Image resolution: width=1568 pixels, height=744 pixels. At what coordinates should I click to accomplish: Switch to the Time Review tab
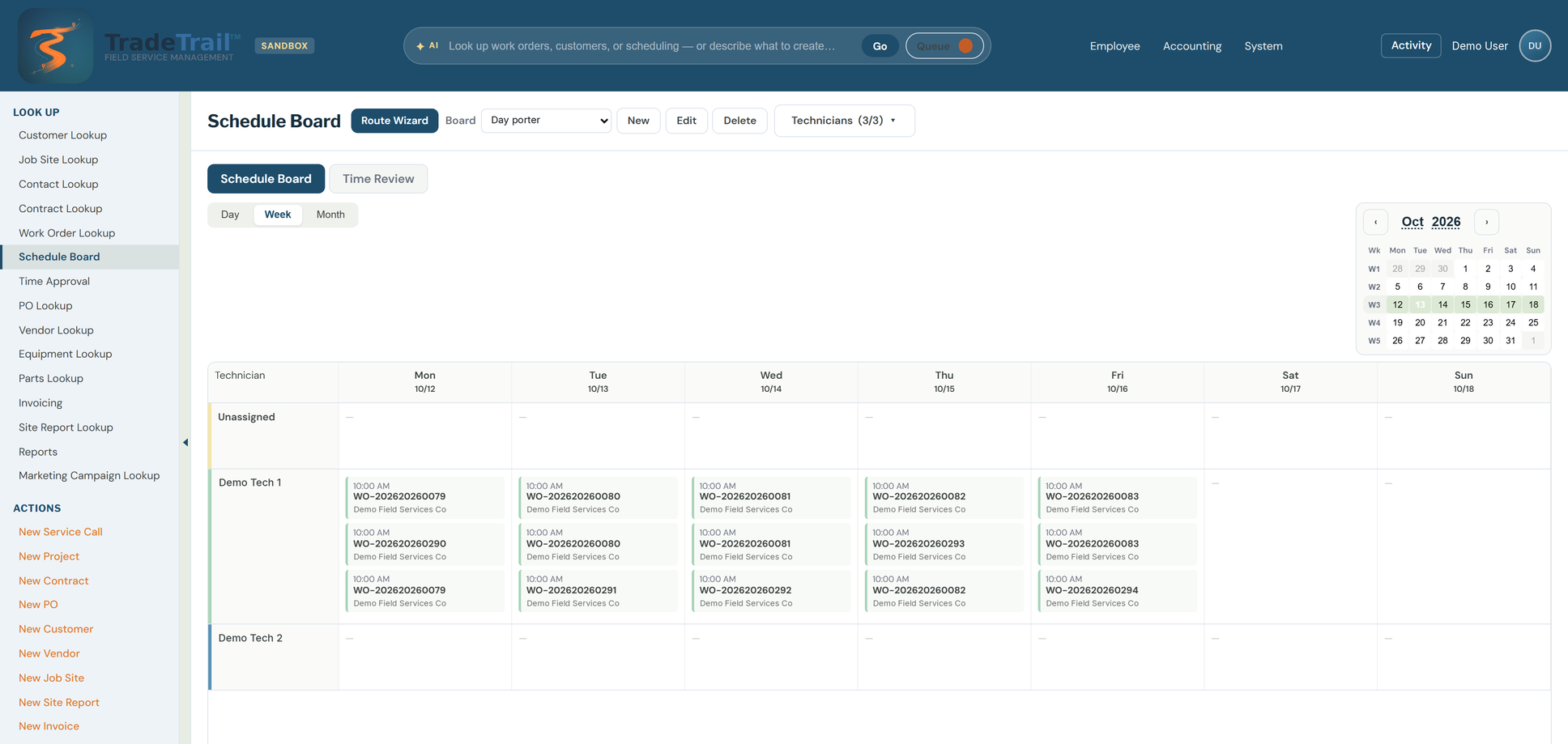pyautogui.click(x=378, y=179)
